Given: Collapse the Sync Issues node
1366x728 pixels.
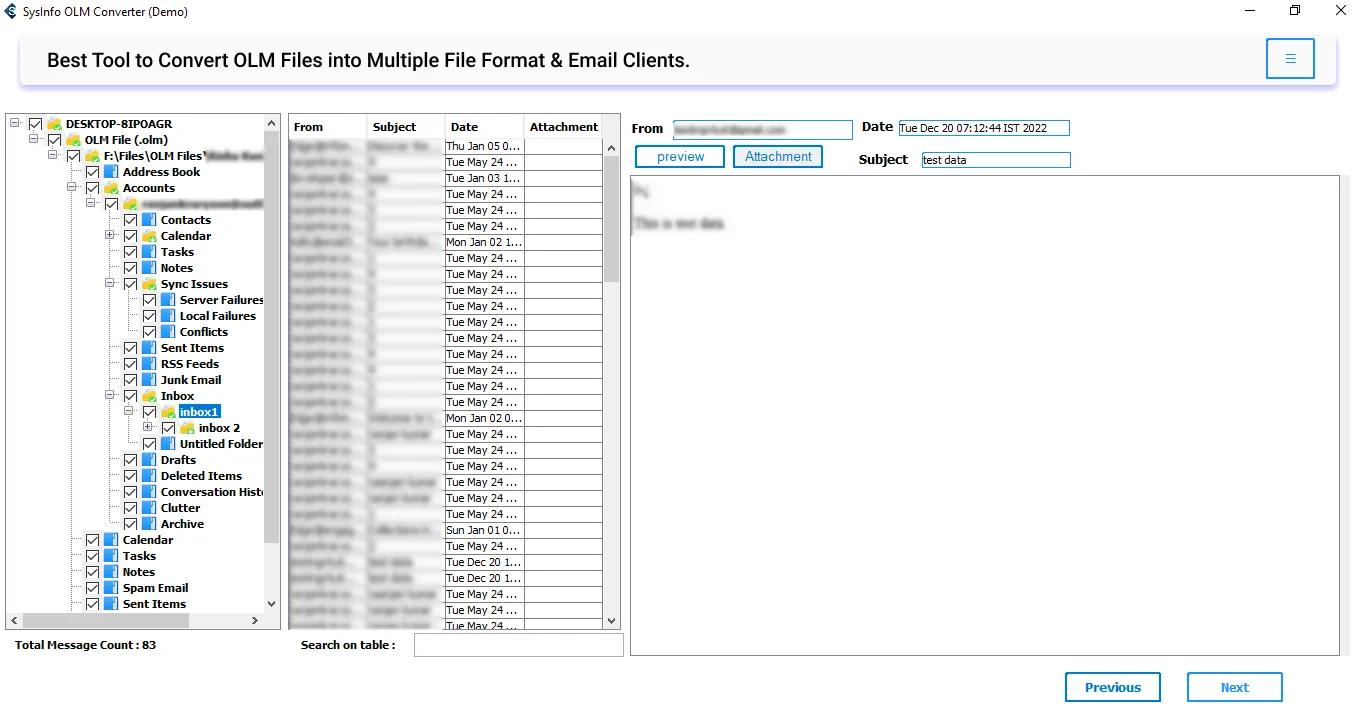Looking at the screenshot, I should (x=110, y=284).
